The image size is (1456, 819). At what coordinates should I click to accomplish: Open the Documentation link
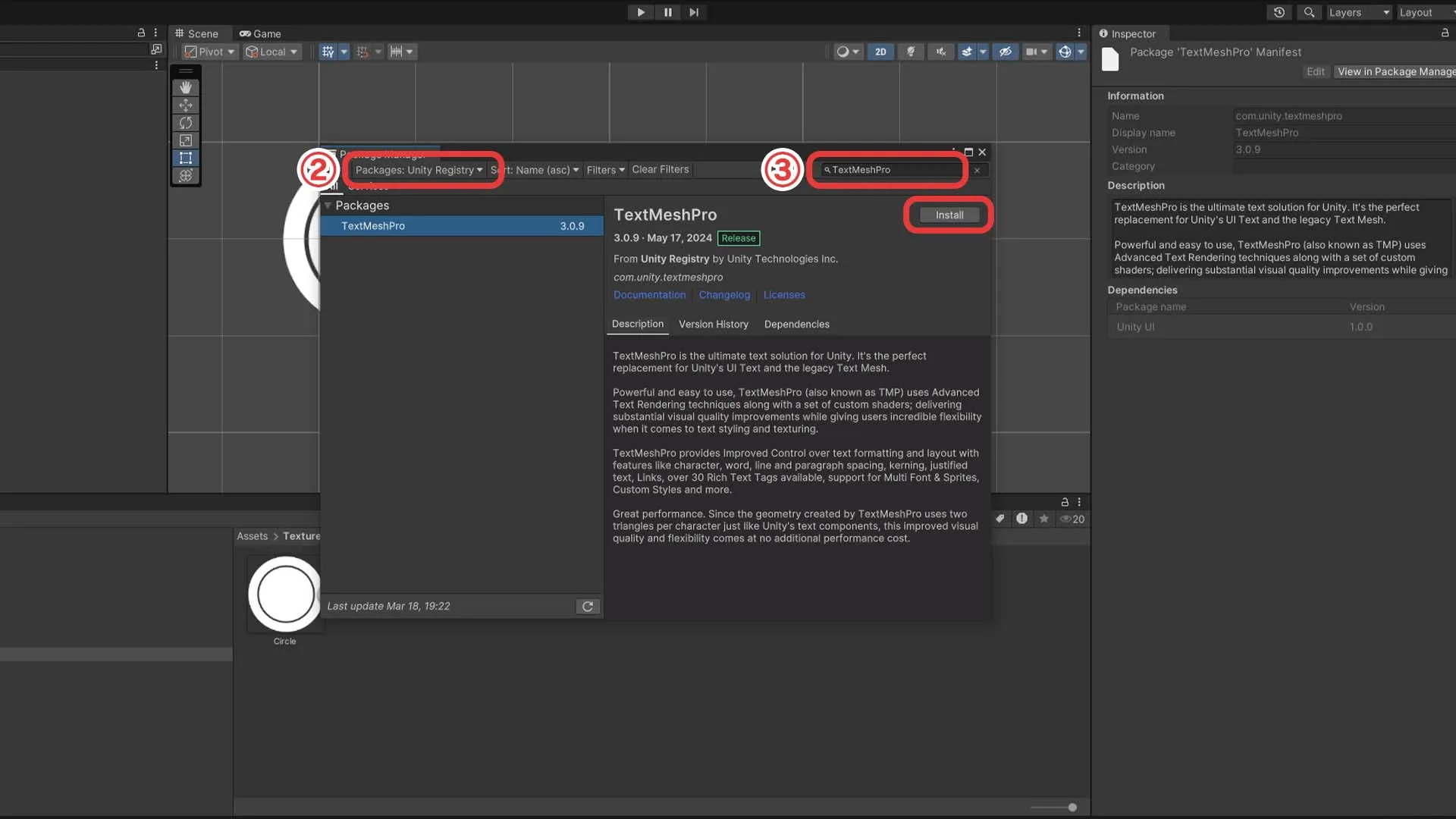point(650,295)
